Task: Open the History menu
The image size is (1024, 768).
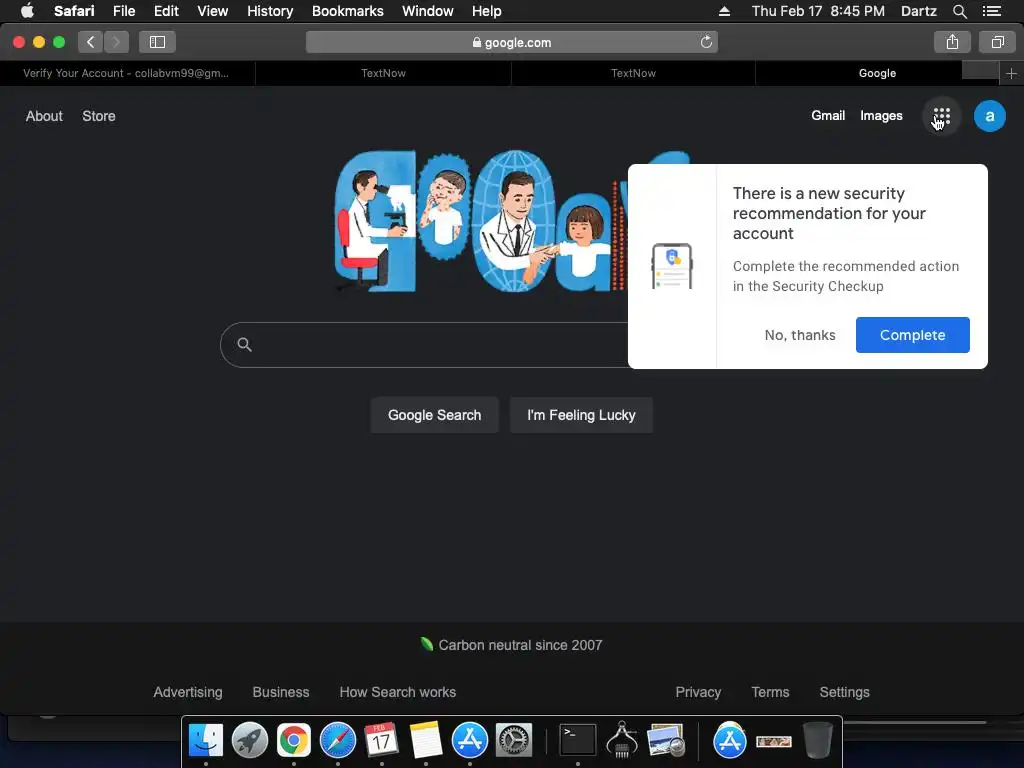Action: click(270, 11)
